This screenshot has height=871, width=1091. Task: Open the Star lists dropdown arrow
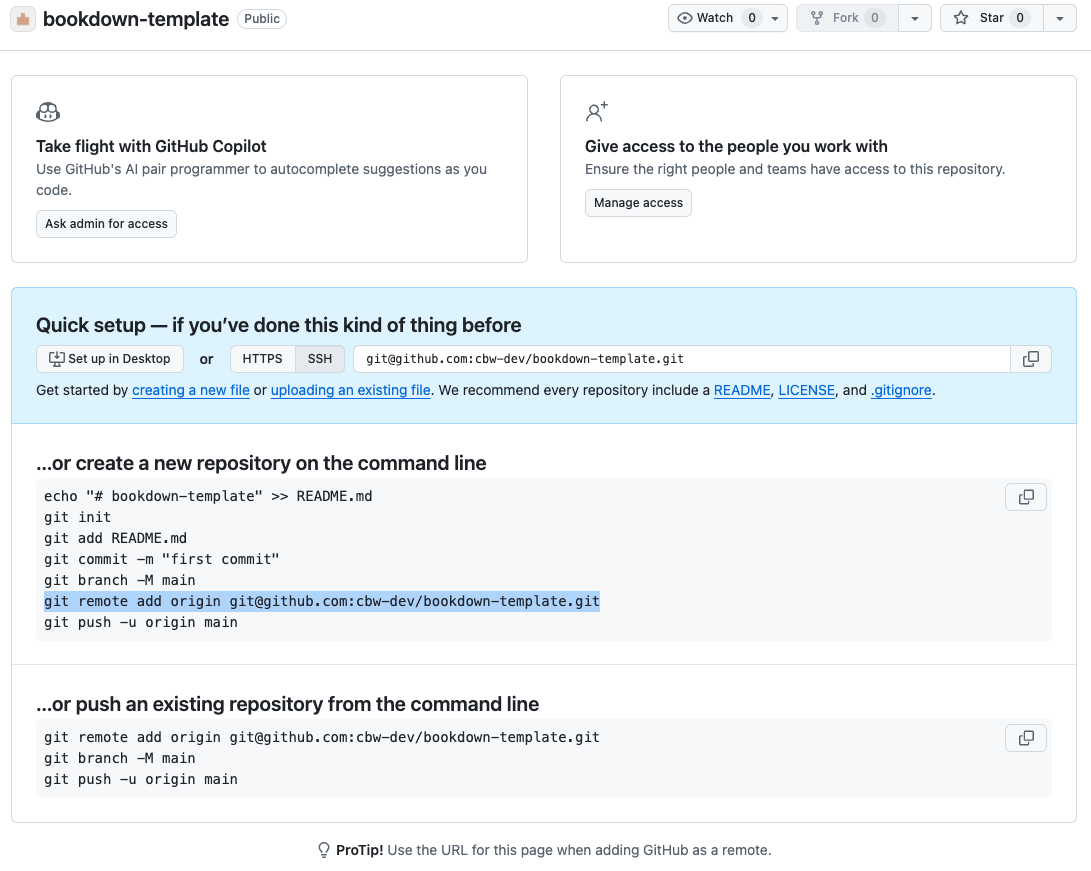click(1060, 19)
